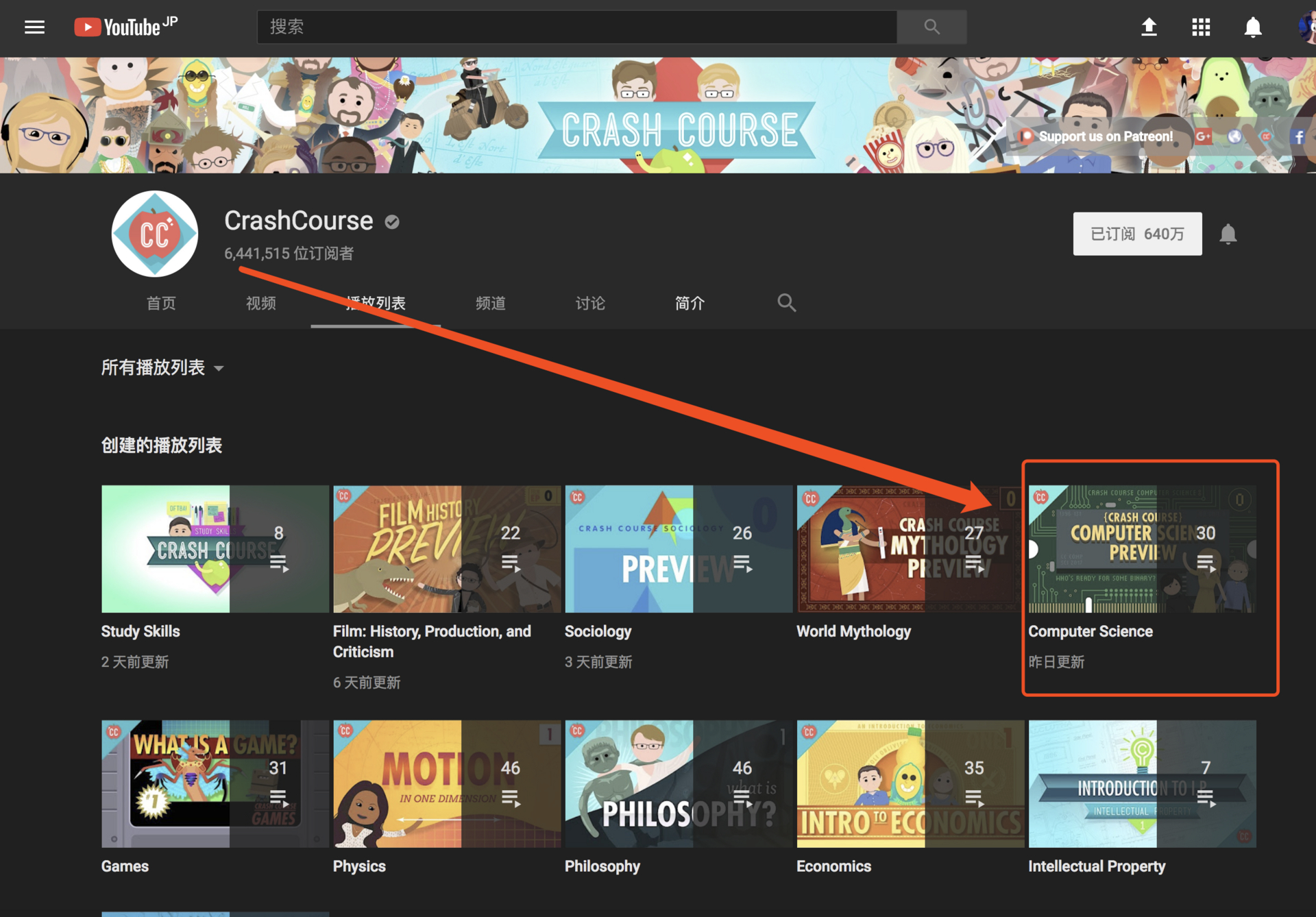Click the playlist queue icon on Intellectual Property
Screen dimensions: 1316x917
coord(1206,798)
